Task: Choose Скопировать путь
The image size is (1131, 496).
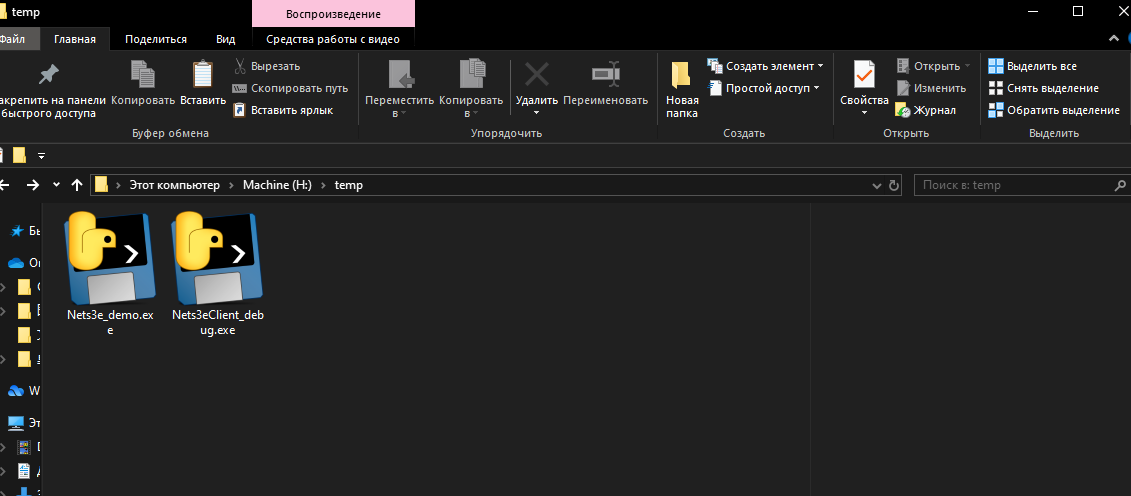Action: [290, 88]
